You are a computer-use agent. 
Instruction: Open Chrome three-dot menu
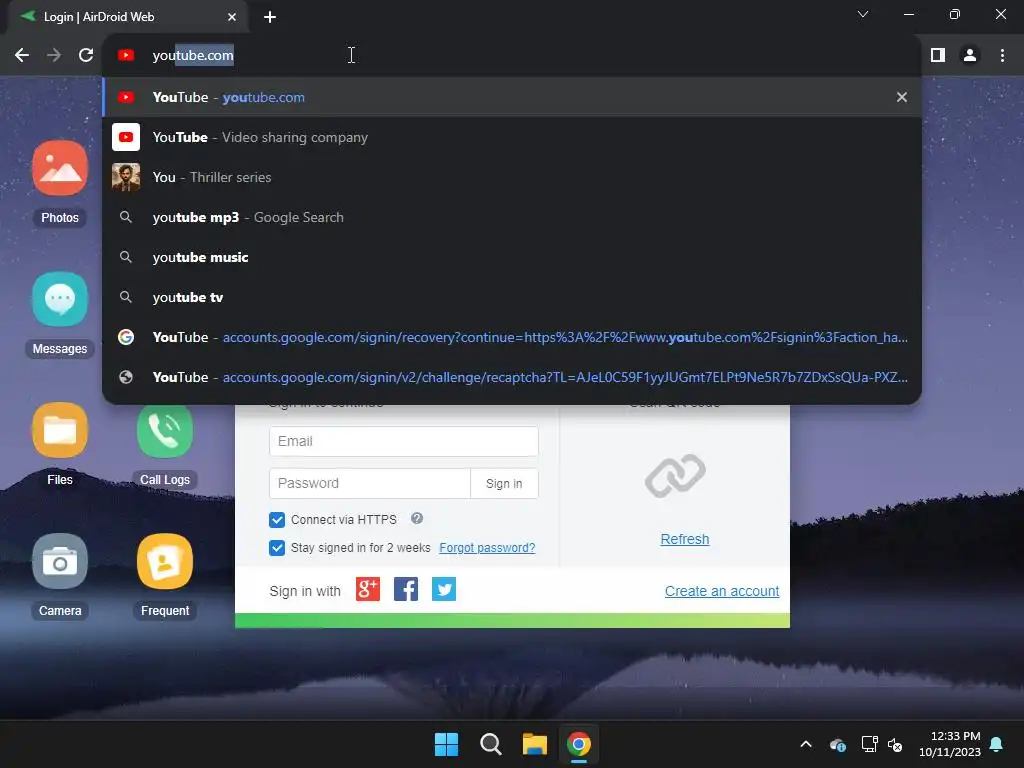click(x=1002, y=55)
